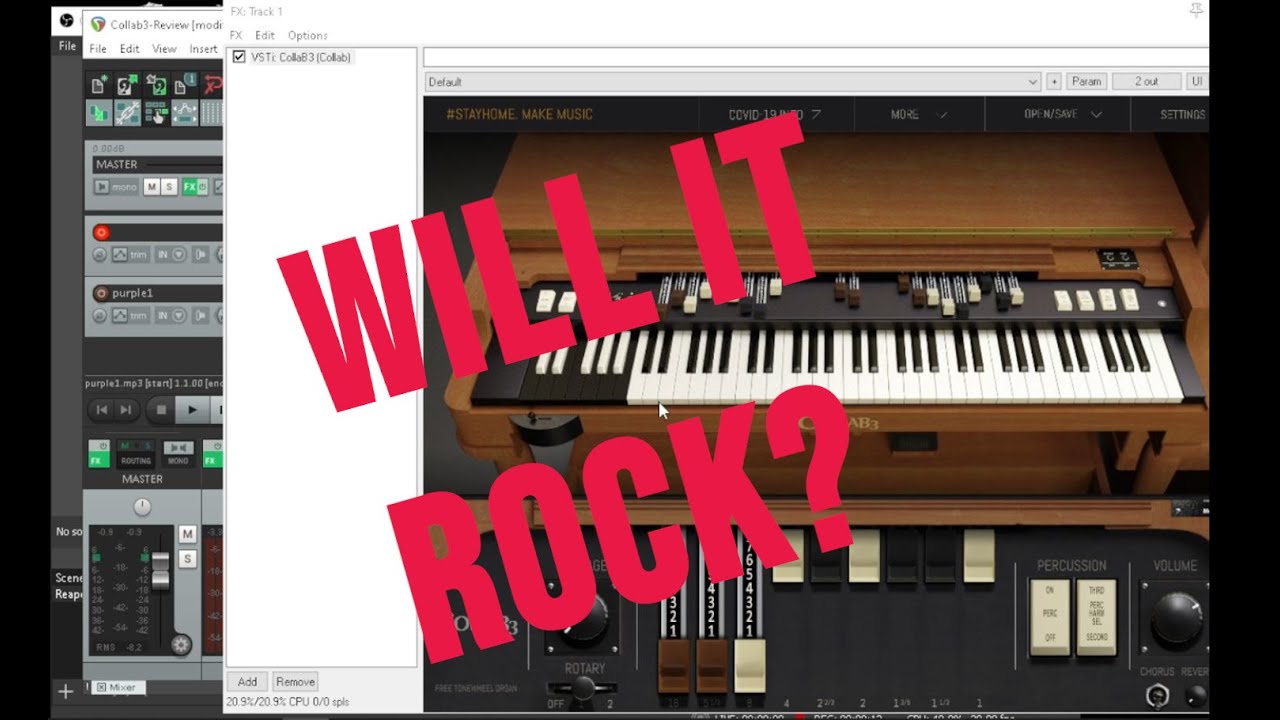This screenshot has width=1280, height=720.
Task: Arm the purple1 track for recording
Action: pyautogui.click(x=101, y=293)
